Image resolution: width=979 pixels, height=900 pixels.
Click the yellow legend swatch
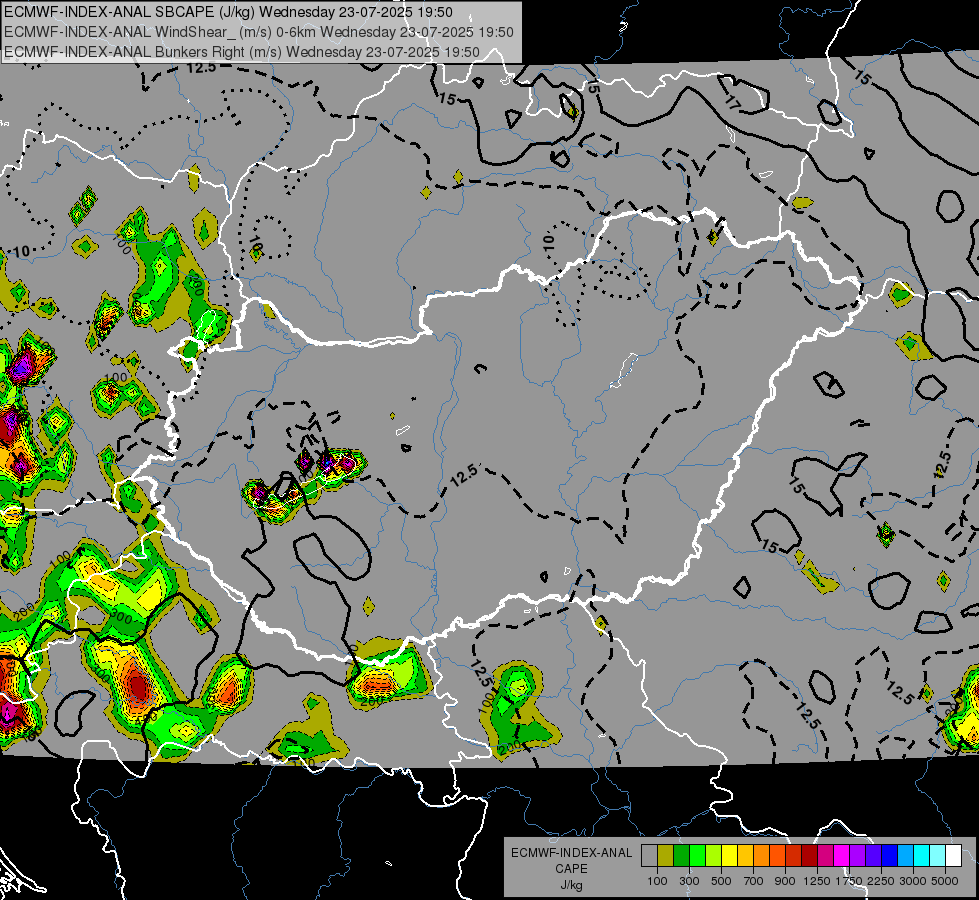coord(729,856)
